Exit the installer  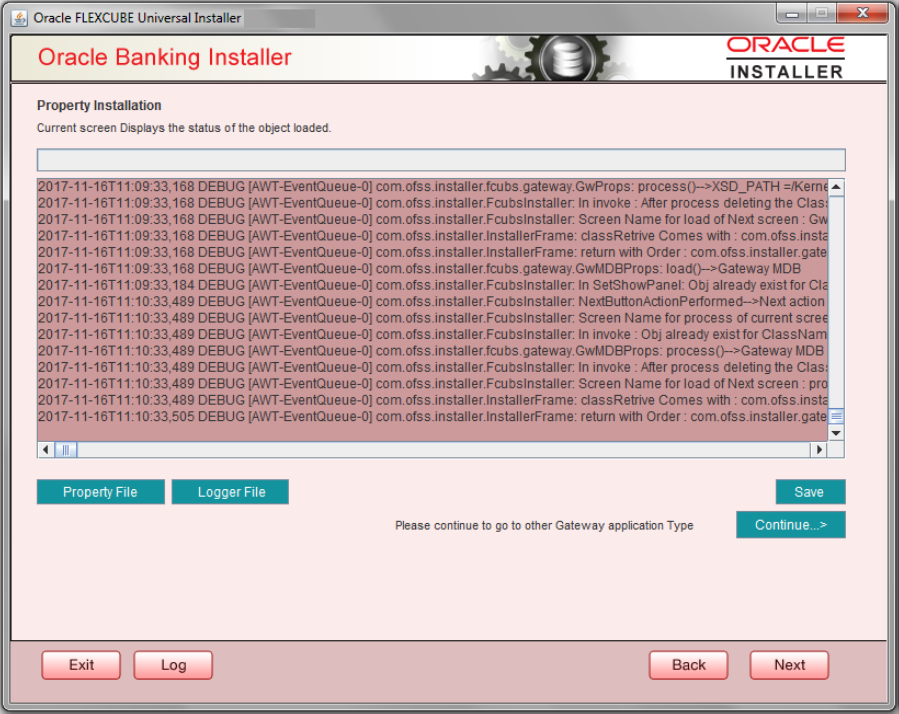[x=80, y=664]
